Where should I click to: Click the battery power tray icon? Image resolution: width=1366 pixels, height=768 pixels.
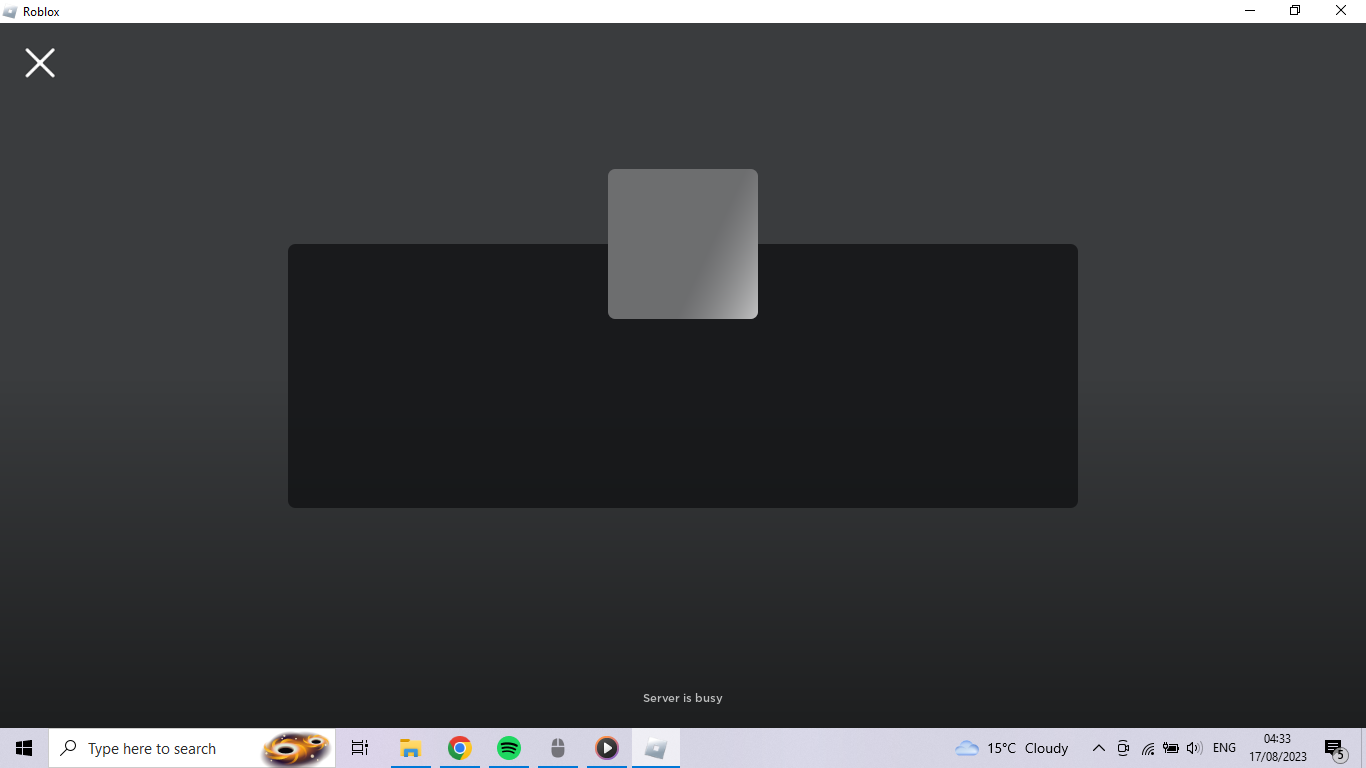tap(1171, 748)
